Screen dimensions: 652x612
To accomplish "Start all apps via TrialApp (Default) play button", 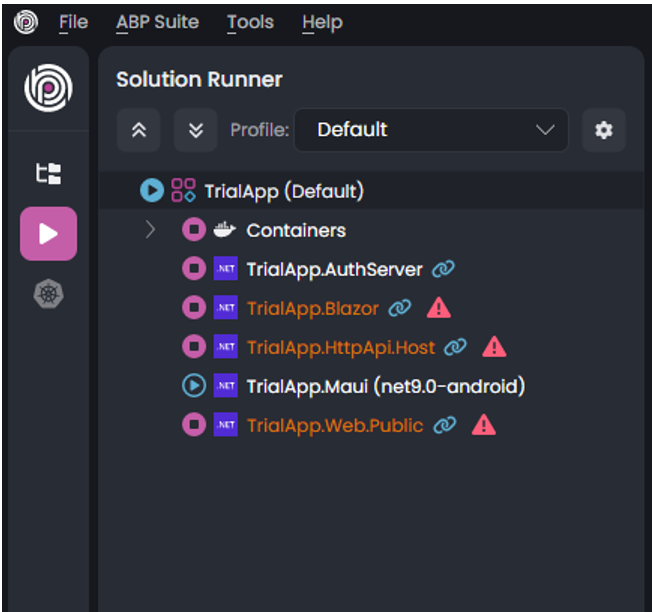I will pyautogui.click(x=152, y=190).
